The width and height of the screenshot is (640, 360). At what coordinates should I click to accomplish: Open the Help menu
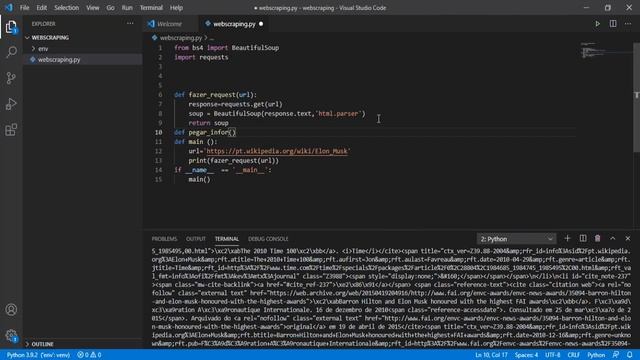coord(176,8)
